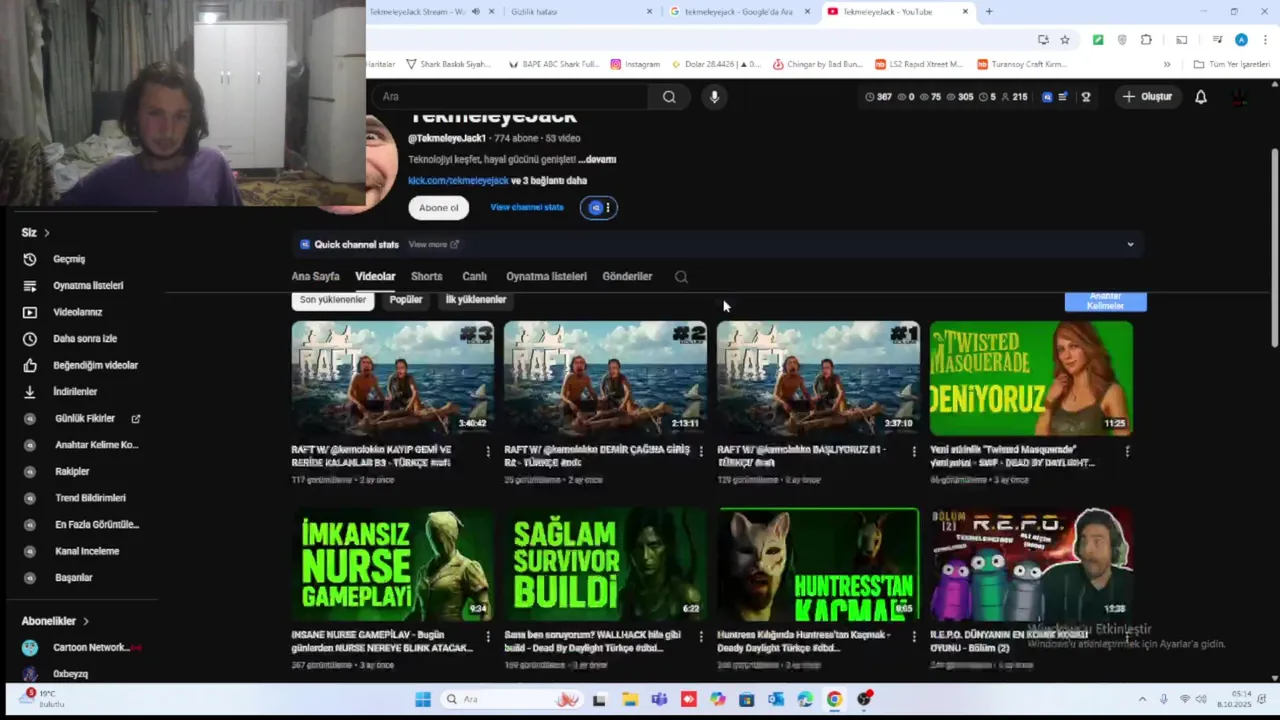Expand the Siz sidebar section

coord(36,233)
